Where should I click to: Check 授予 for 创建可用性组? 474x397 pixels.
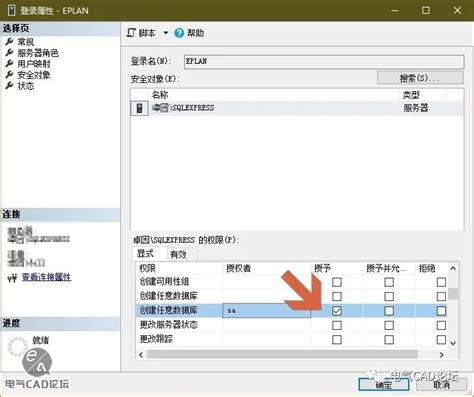[x=337, y=282]
